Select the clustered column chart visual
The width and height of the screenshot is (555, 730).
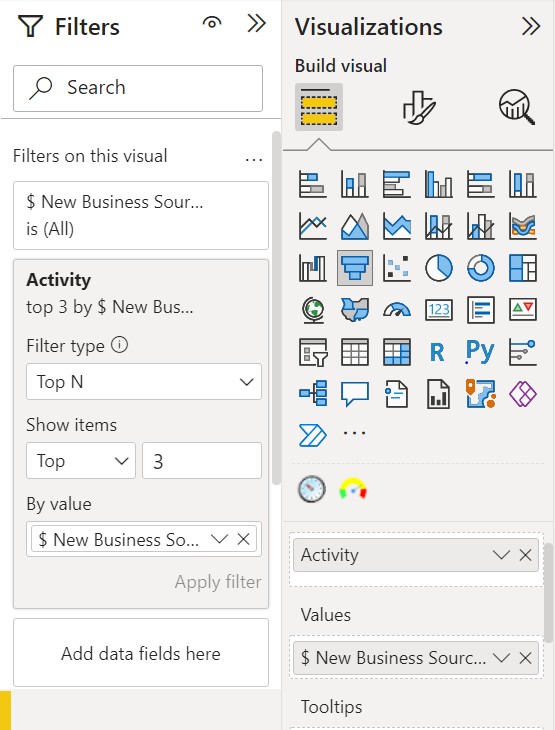(x=439, y=184)
